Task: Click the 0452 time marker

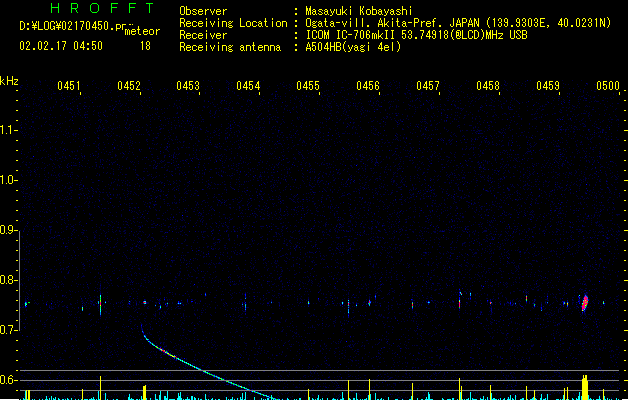Action: click(x=129, y=86)
